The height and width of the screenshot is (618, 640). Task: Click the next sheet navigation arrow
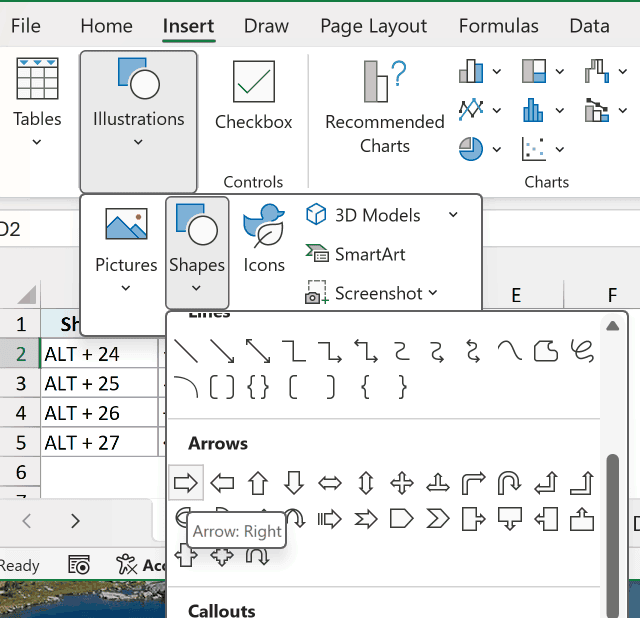pyautogui.click(x=75, y=521)
